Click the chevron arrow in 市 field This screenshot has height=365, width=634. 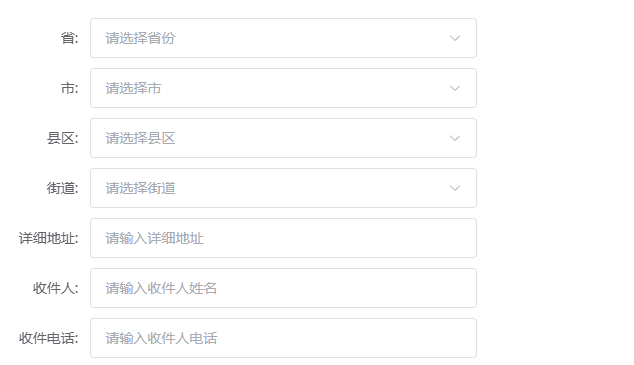[x=455, y=89]
